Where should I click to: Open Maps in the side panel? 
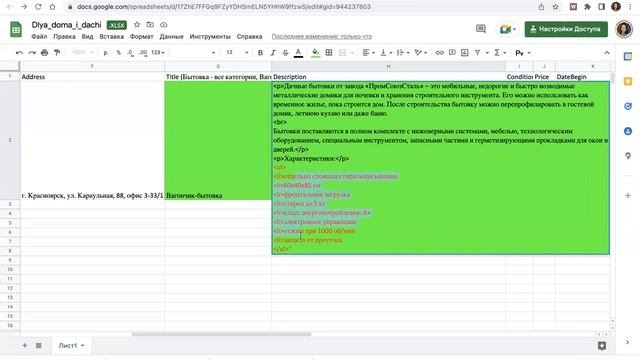[x=628, y=156]
